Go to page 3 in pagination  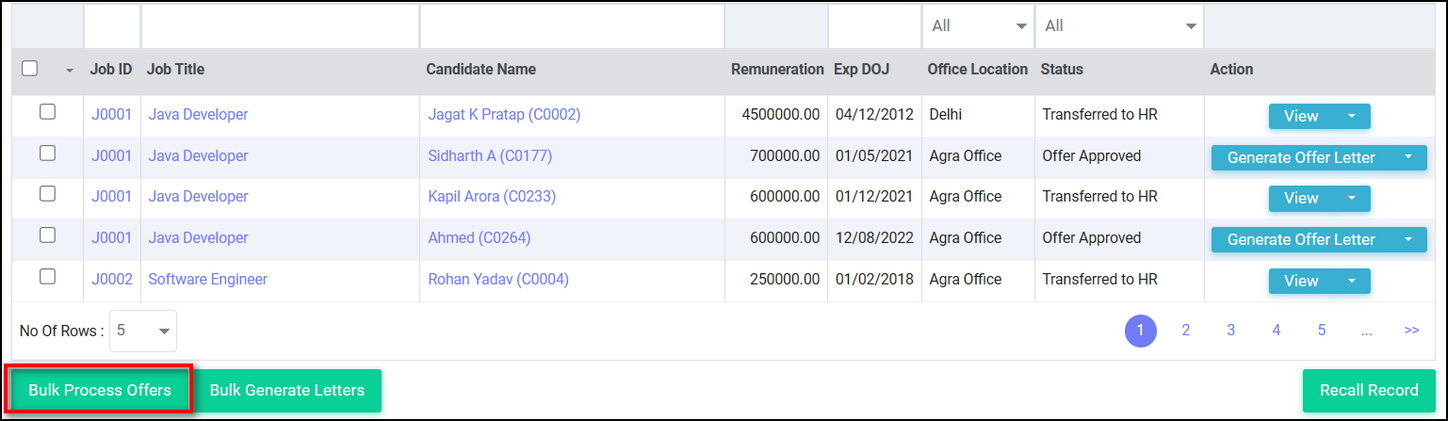tap(1231, 330)
